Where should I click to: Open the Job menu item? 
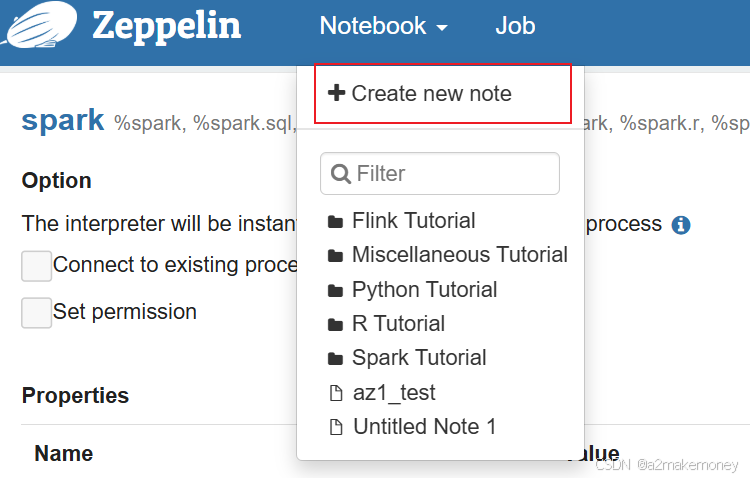point(515,26)
